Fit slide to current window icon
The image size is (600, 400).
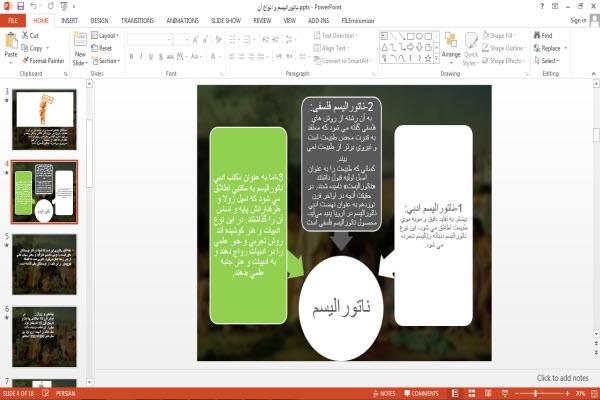594,393
